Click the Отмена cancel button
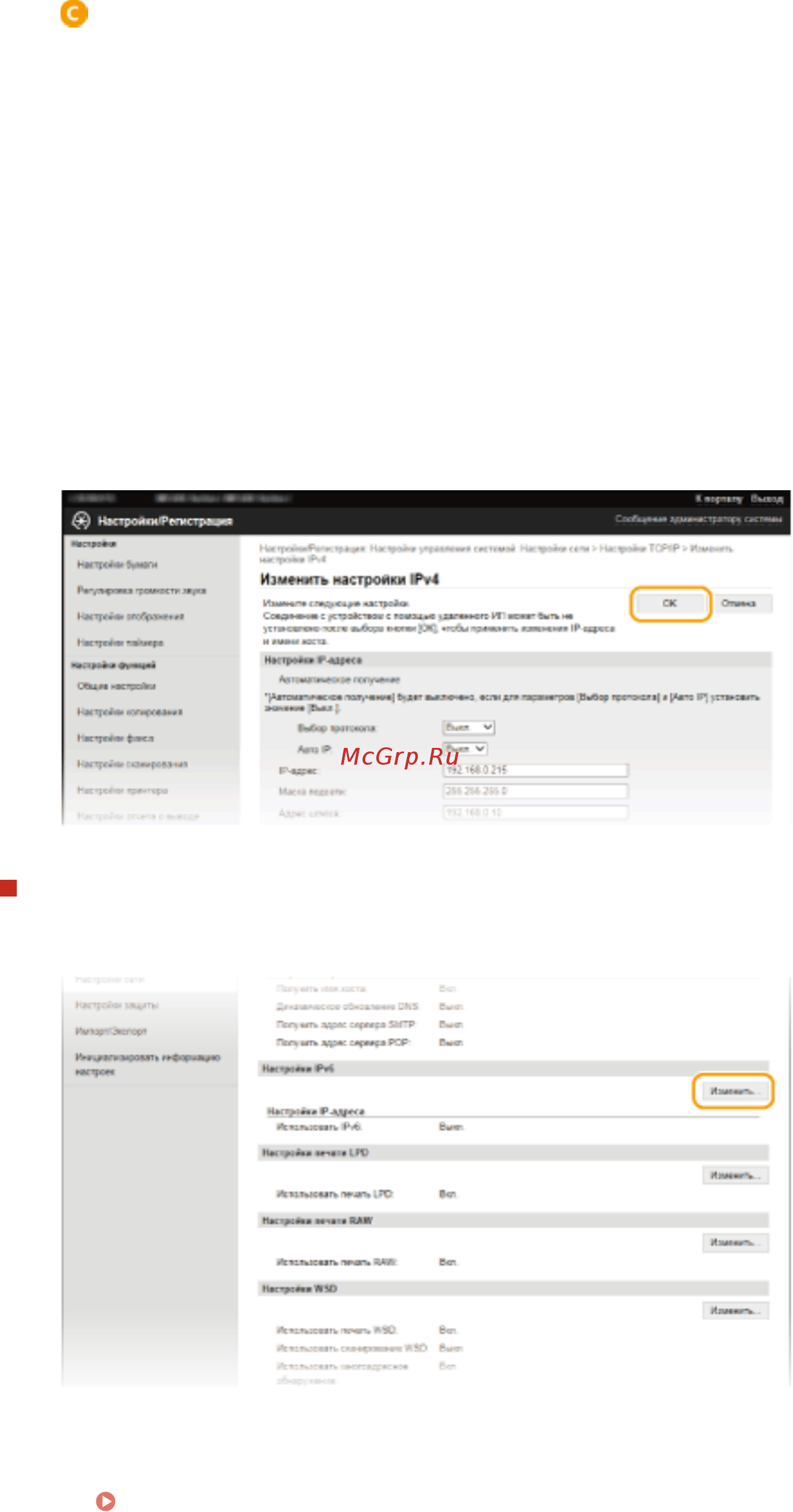The height and width of the screenshot is (1512, 793). click(738, 603)
